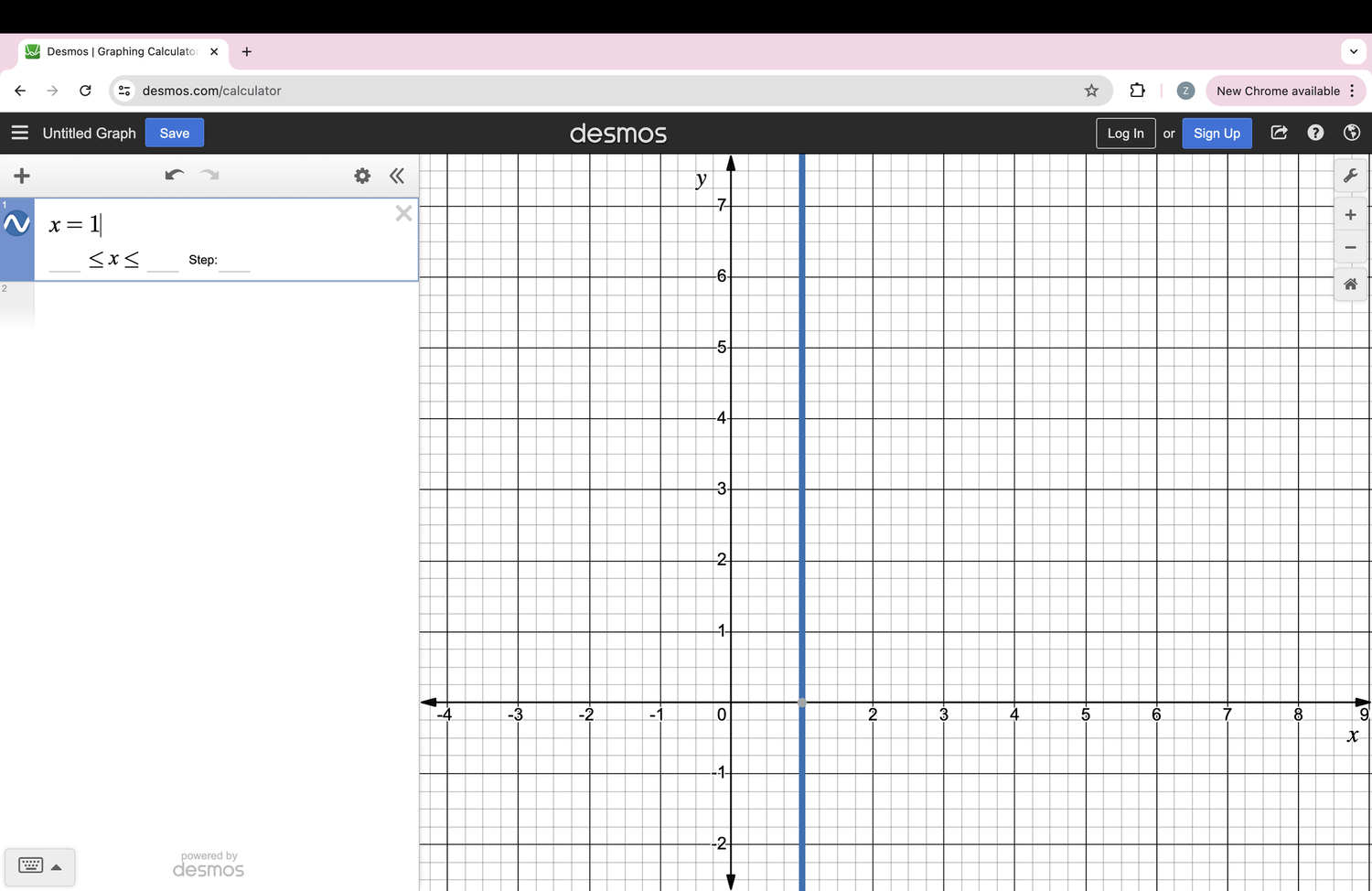
Task: Click the zoom out button on the graph
Action: (1350, 247)
